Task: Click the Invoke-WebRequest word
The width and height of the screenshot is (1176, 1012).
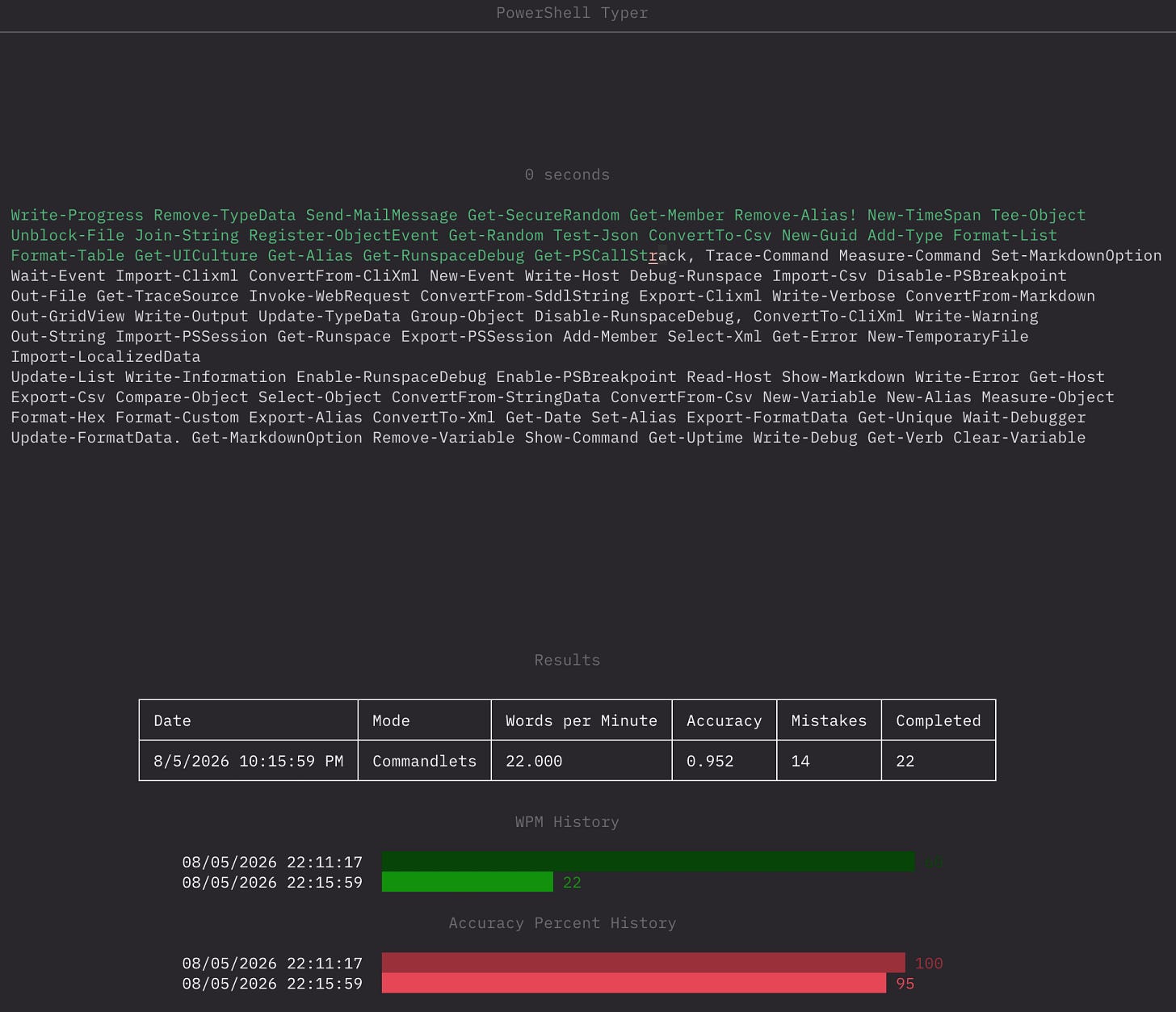Action: [329, 296]
